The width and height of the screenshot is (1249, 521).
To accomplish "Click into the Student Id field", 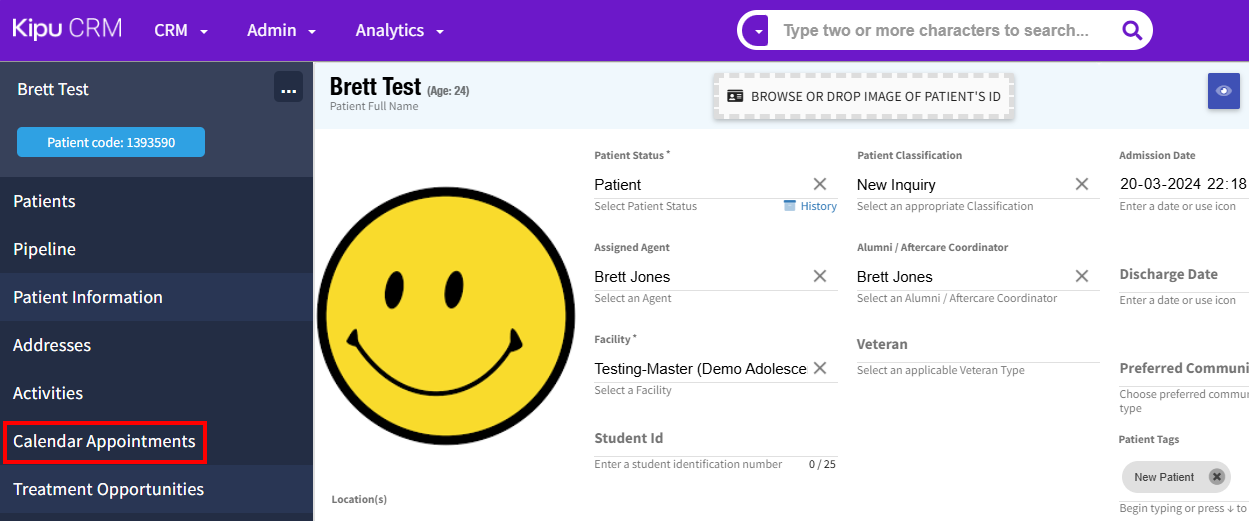I will pos(700,439).
